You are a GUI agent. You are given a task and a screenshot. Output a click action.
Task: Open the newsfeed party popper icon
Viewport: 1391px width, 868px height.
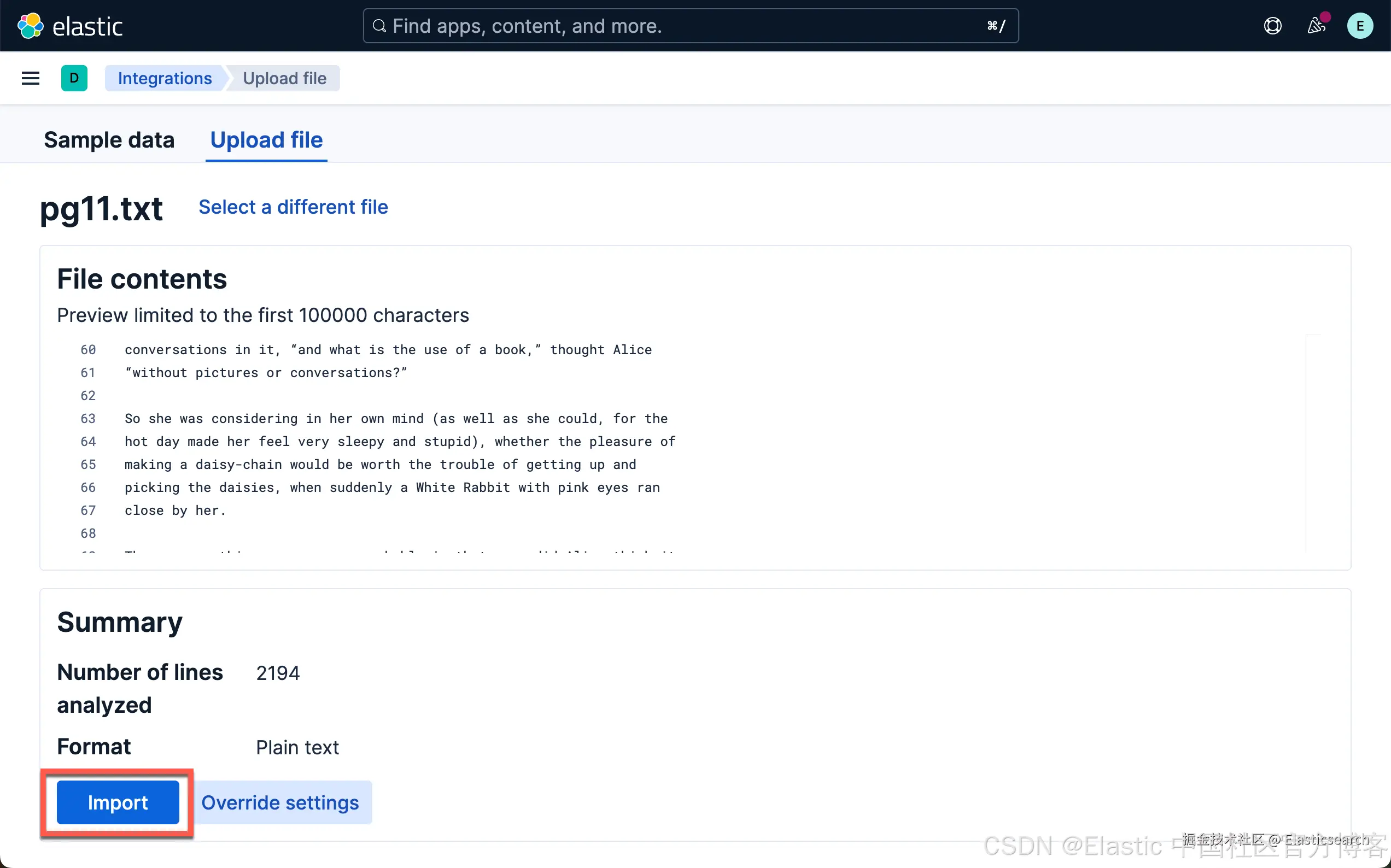tap(1316, 26)
